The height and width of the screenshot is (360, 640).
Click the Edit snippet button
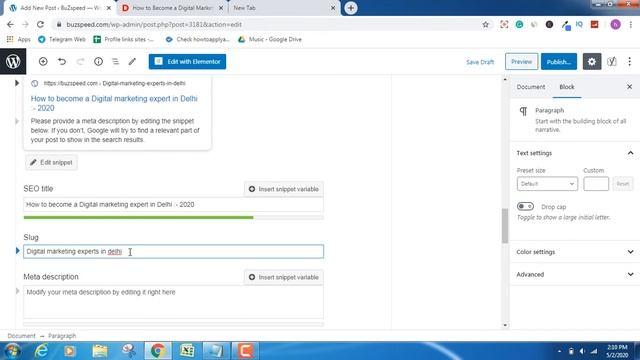(51, 162)
